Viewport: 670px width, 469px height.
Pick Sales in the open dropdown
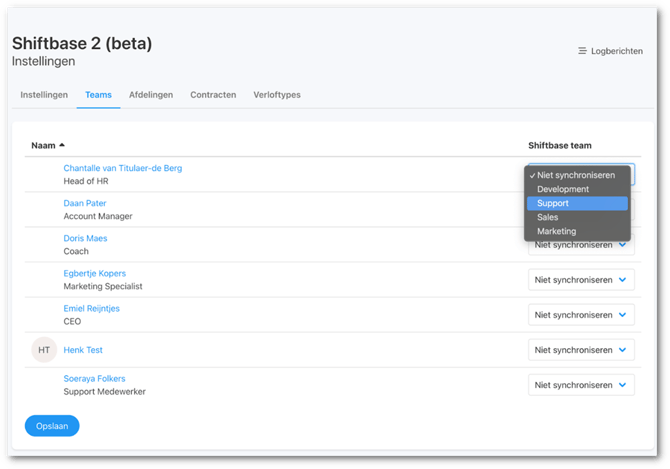548,217
